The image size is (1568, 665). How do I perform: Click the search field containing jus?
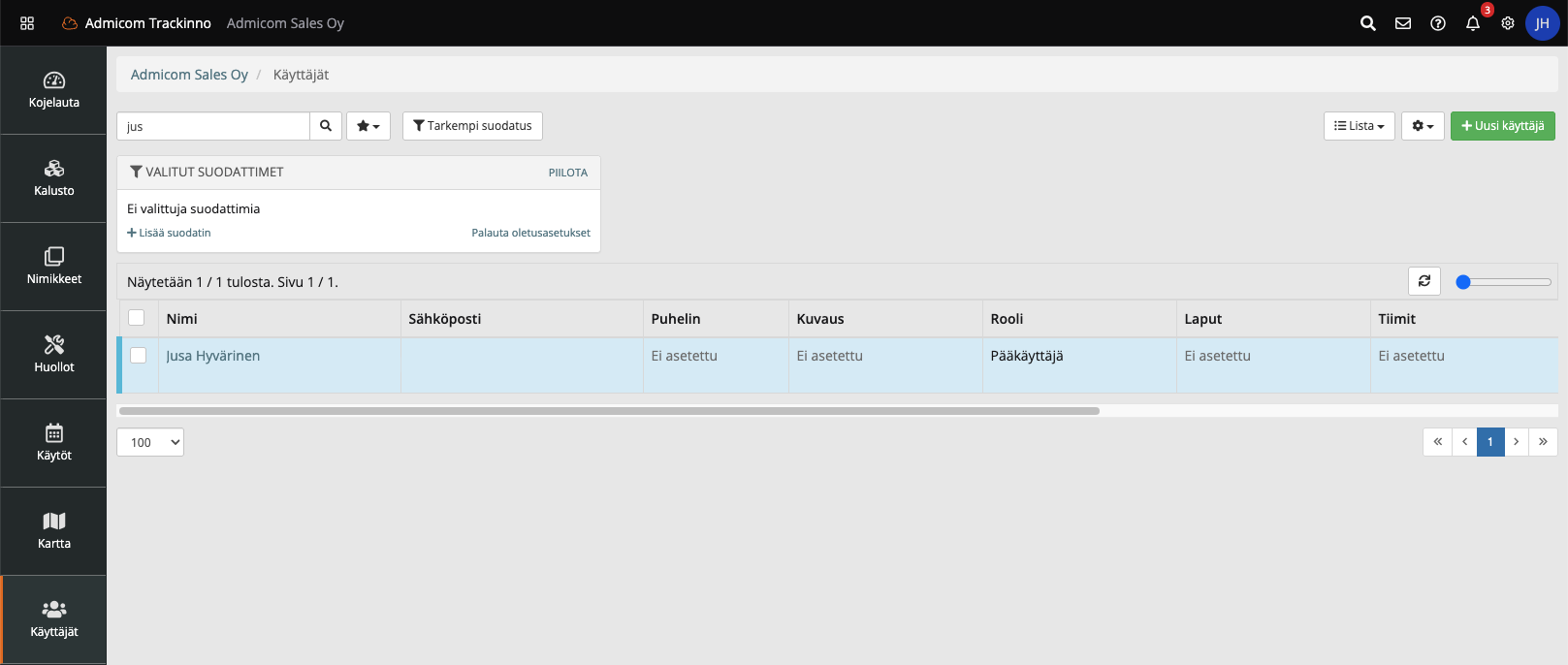(x=213, y=126)
